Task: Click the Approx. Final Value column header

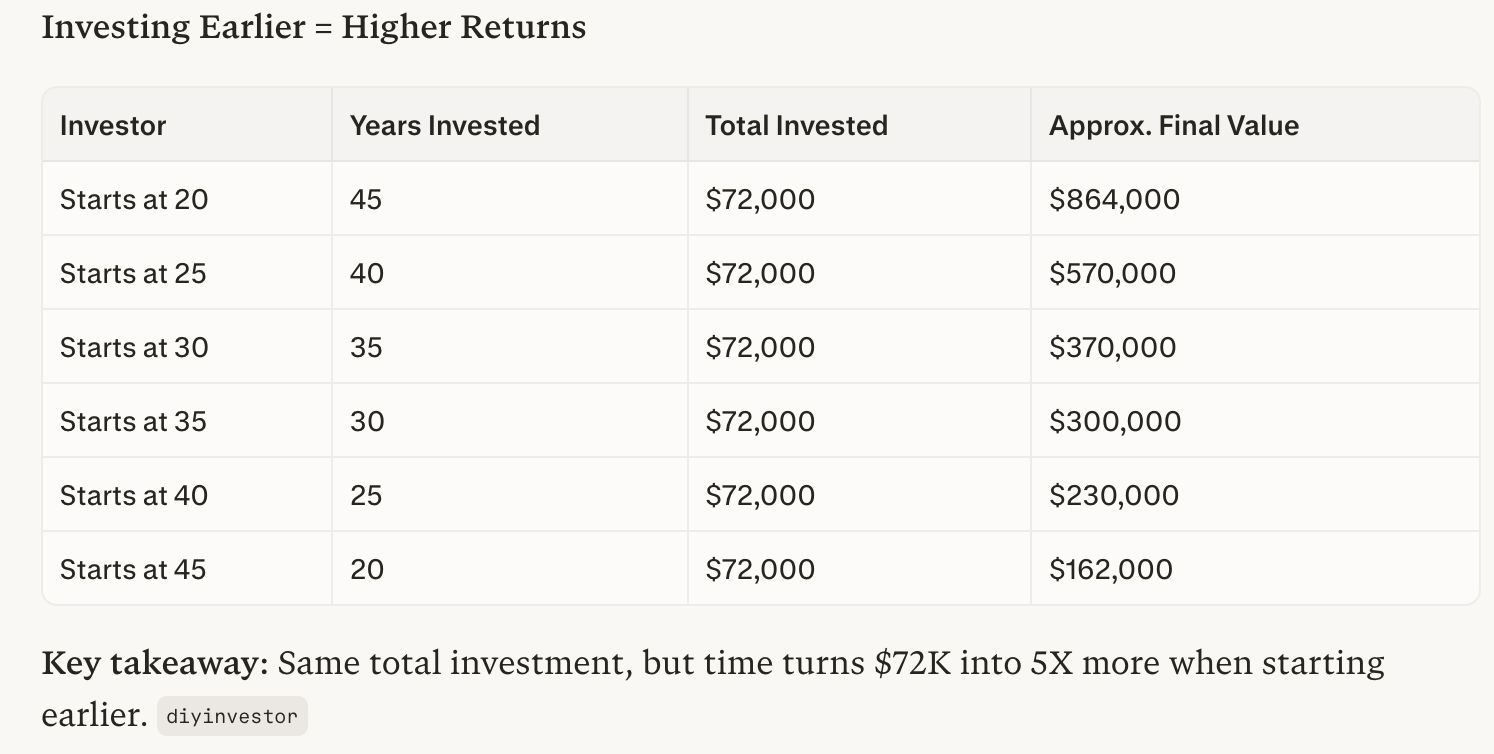Action: [1173, 126]
